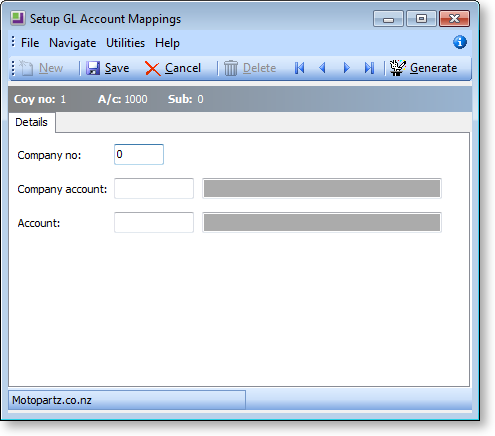The image size is (495, 436).
Task: Open the Help menu
Action: [167, 43]
